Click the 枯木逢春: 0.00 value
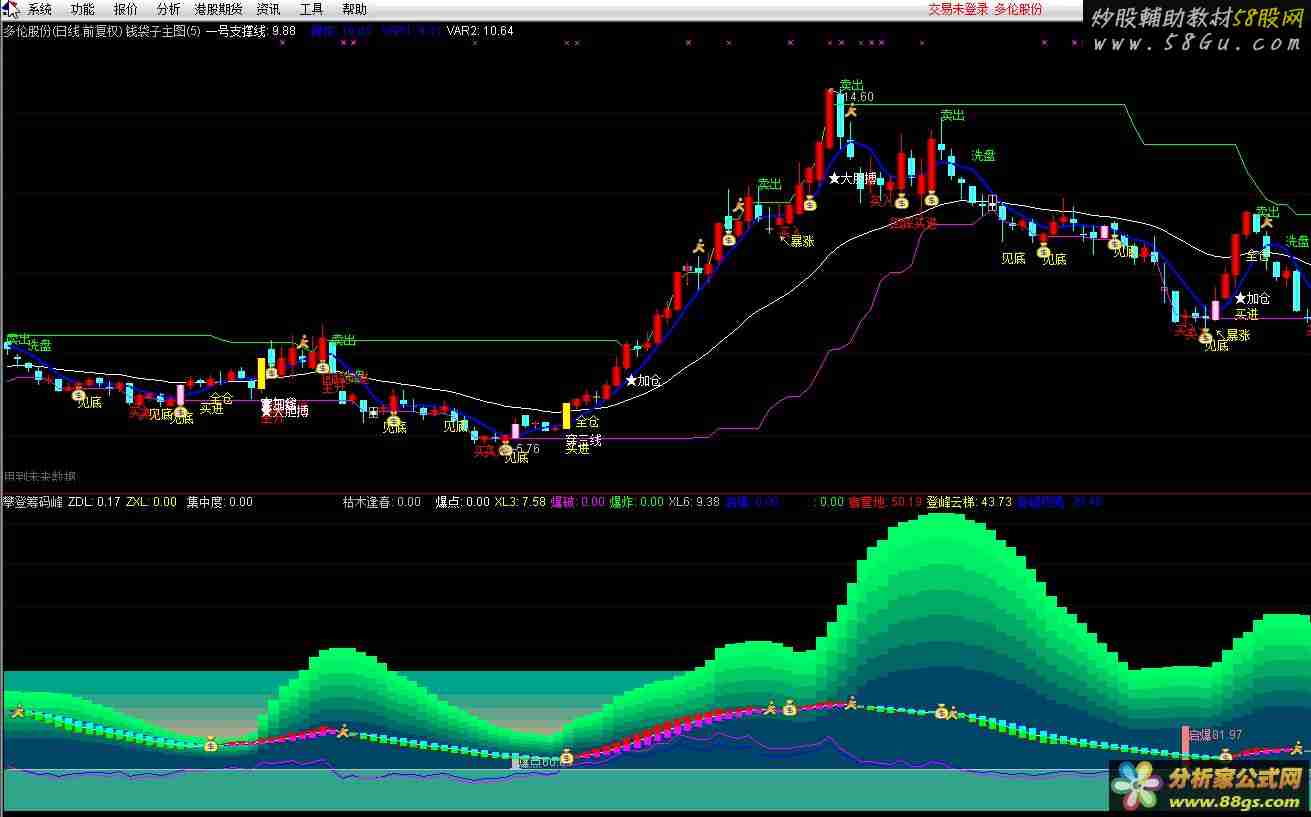This screenshot has width=1311, height=817. point(381,502)
